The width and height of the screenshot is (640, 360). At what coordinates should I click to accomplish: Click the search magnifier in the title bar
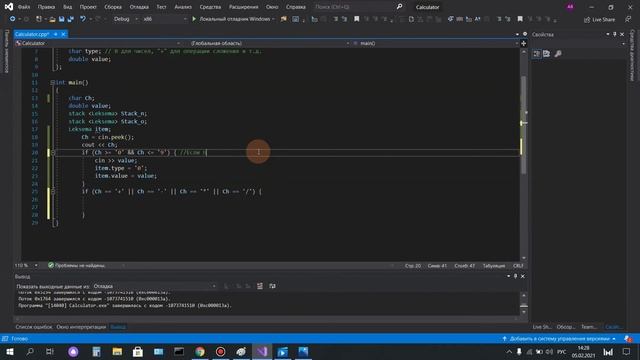(399, 7)
